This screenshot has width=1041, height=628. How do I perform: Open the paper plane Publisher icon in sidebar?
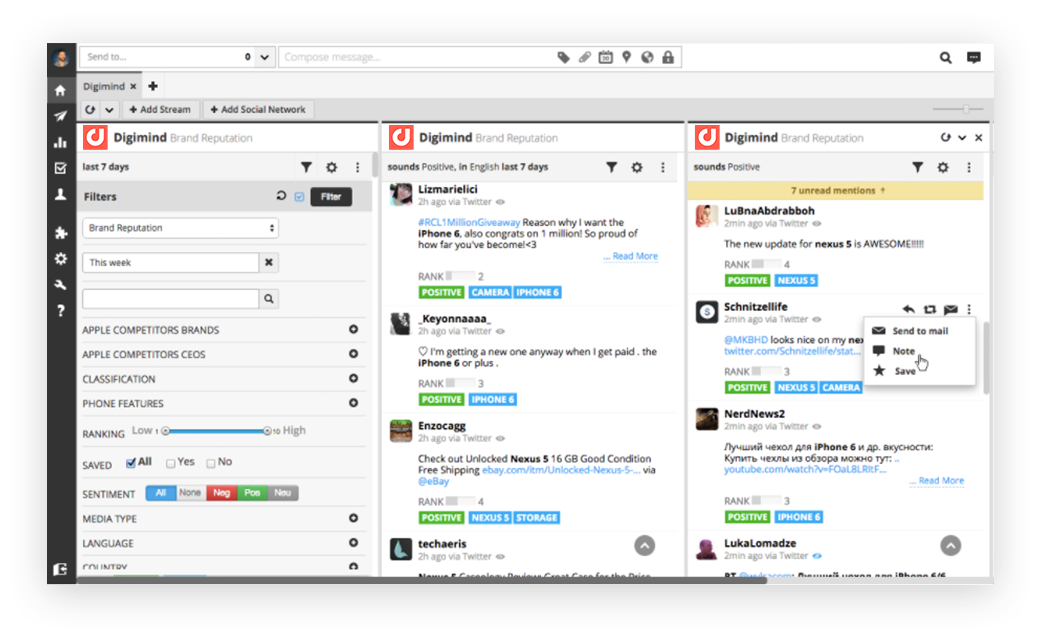[60, 116]
